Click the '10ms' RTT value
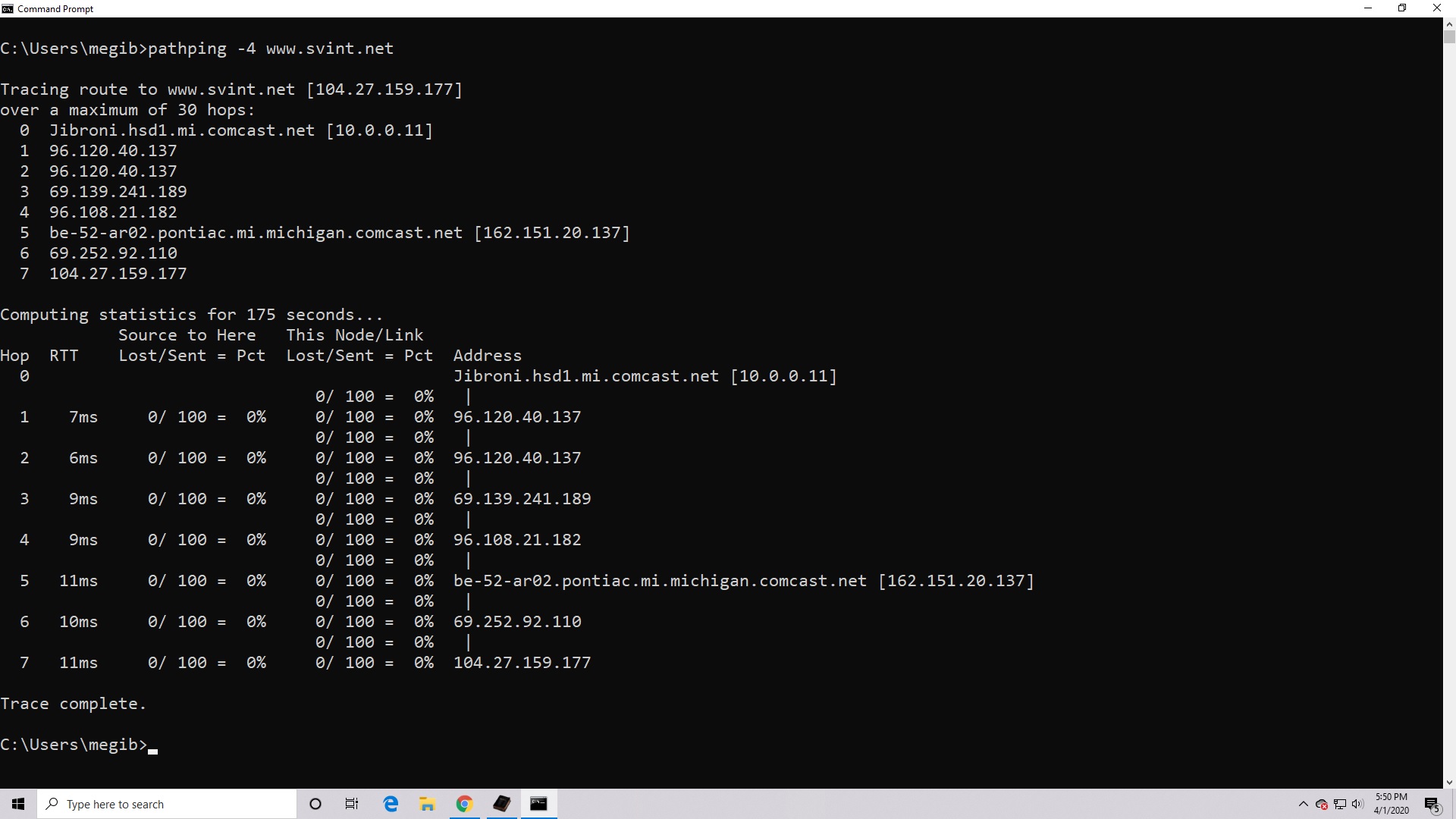Viewport: 1456px width, 819px height. [x=79, y=622]
